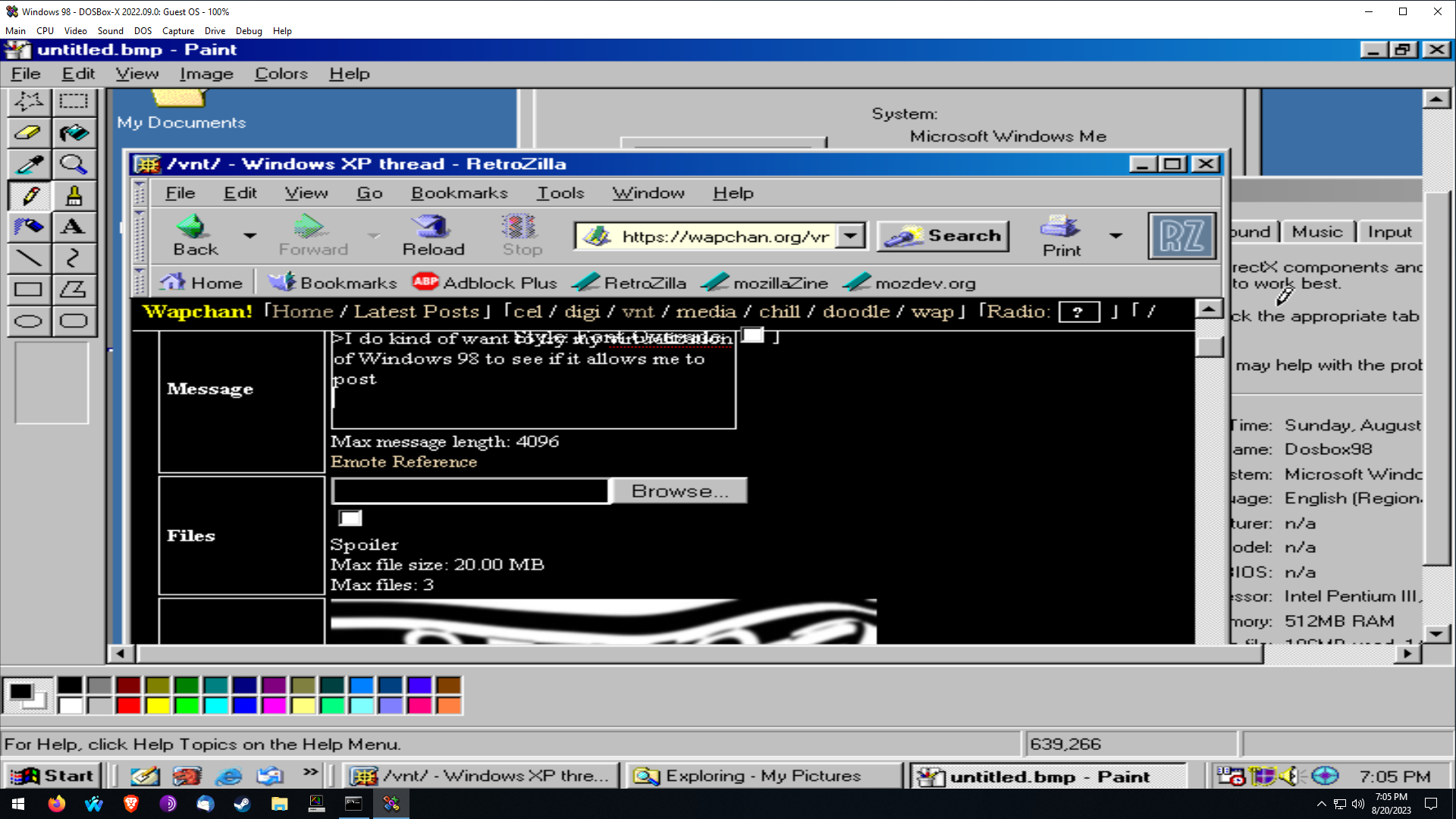
Task: Open the Back button history dropdown arrow
Action: click(x=249, y=236)
